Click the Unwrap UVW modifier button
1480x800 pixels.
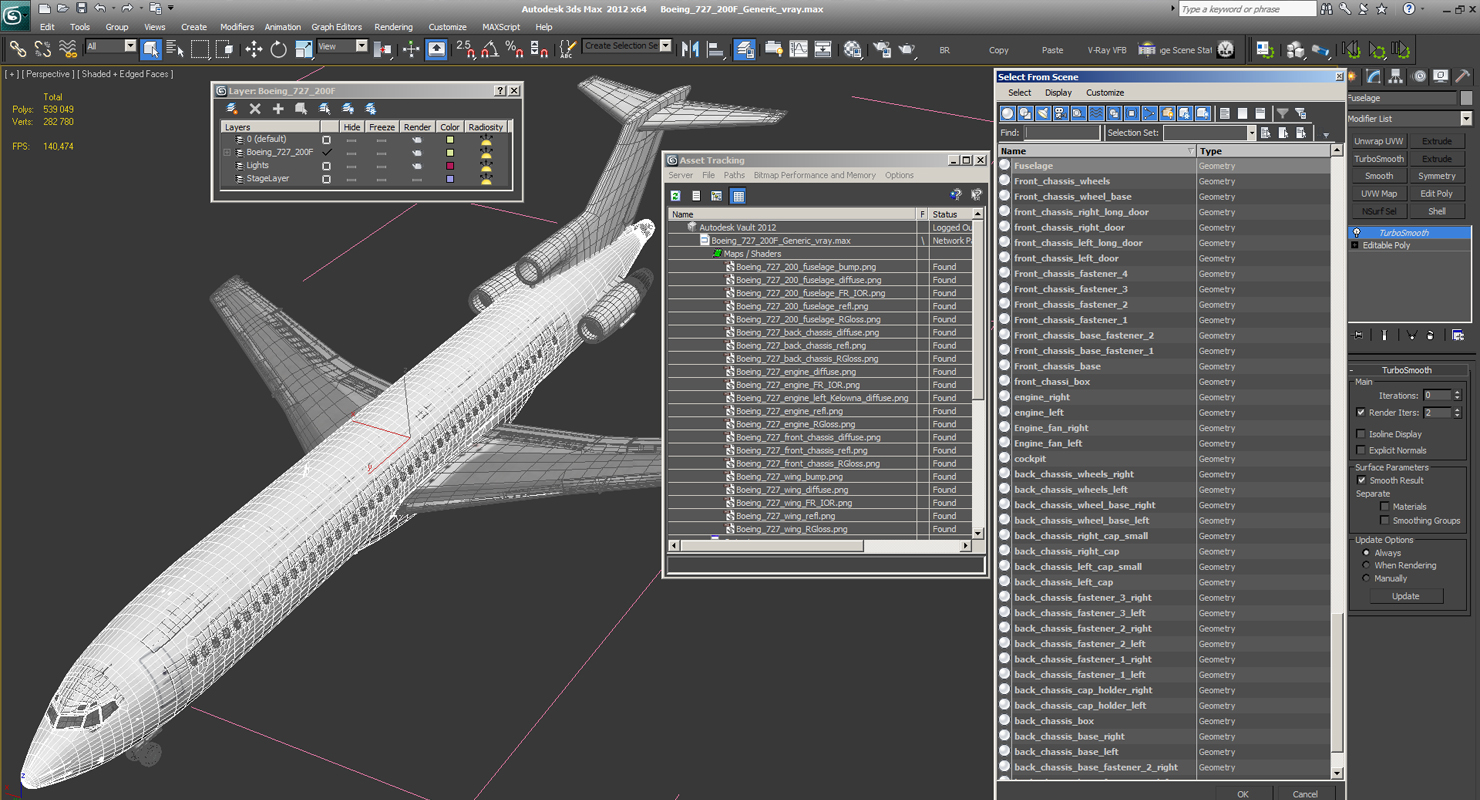pos(1379,141)
